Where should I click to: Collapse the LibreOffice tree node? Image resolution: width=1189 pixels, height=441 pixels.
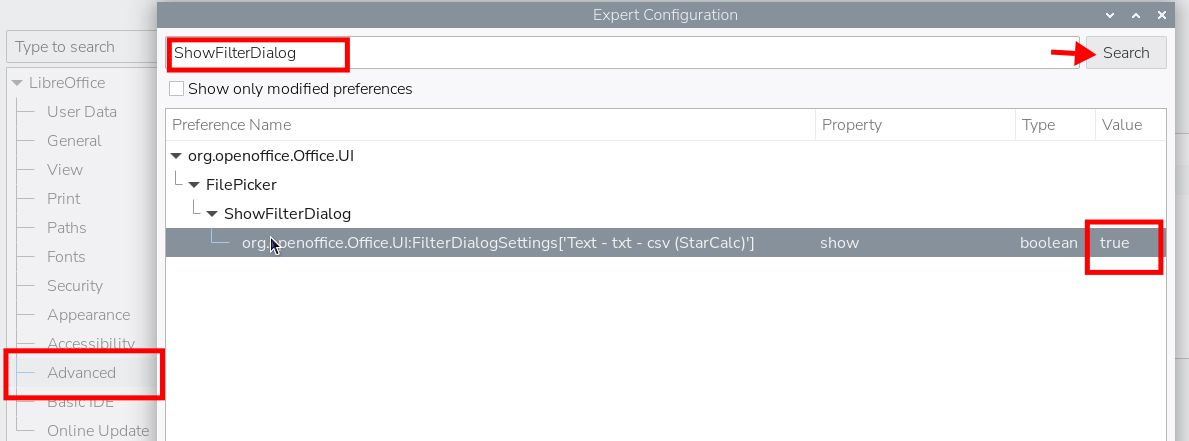click(17, 83)
